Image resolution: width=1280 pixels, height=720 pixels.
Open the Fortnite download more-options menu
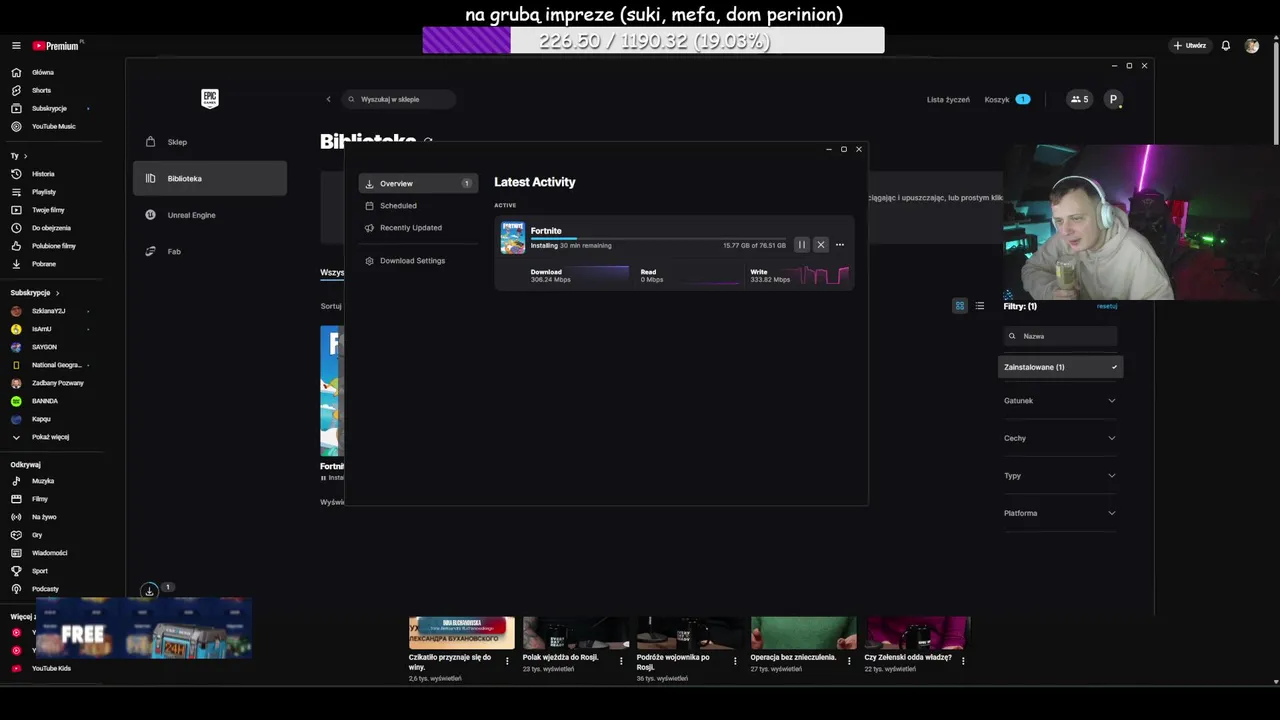[x=840, y=245]
